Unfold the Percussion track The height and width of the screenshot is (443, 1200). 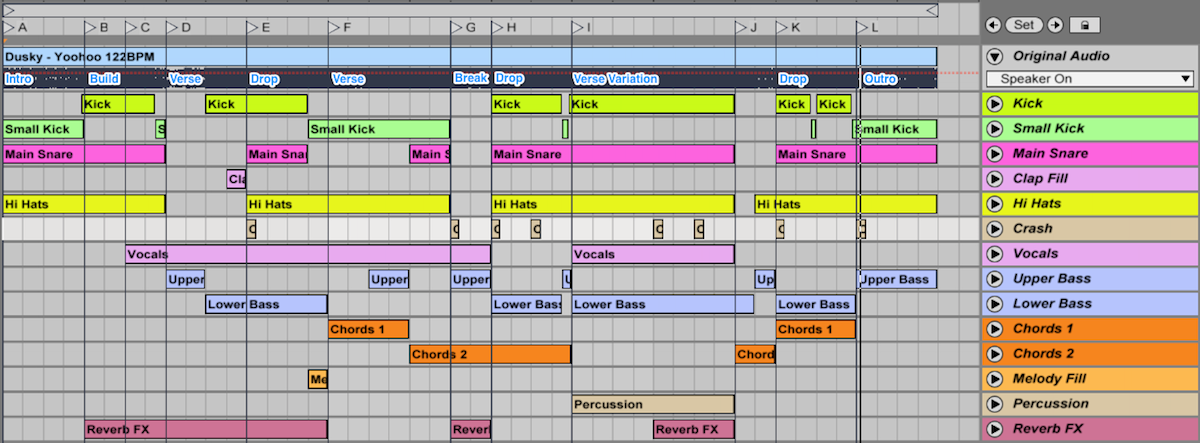994,403
